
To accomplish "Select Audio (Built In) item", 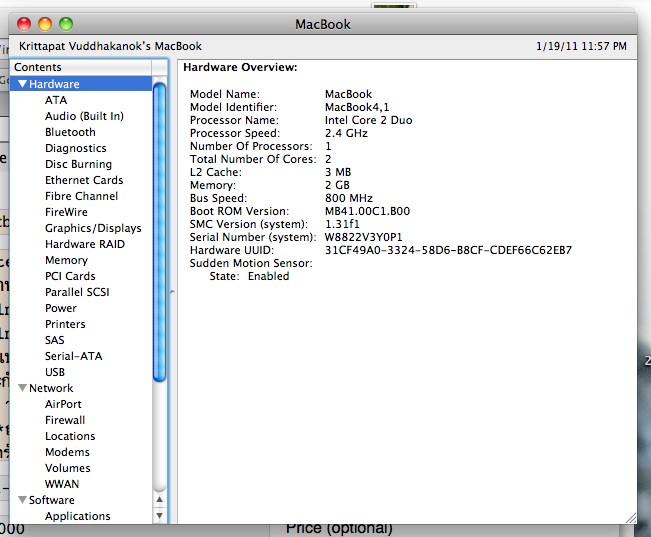I will tap(84, 116).
